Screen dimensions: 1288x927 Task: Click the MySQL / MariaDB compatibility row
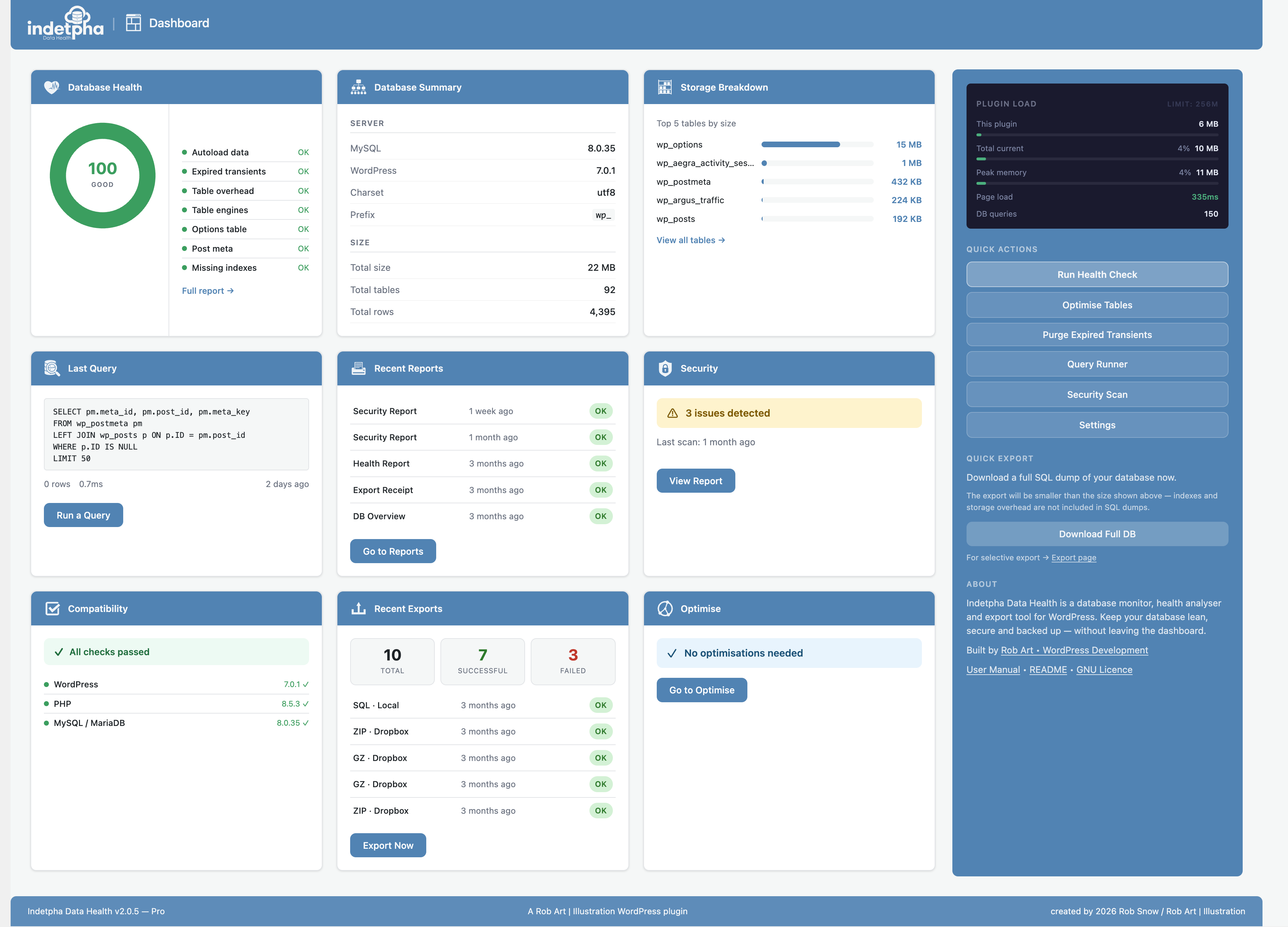click(177, 723)
